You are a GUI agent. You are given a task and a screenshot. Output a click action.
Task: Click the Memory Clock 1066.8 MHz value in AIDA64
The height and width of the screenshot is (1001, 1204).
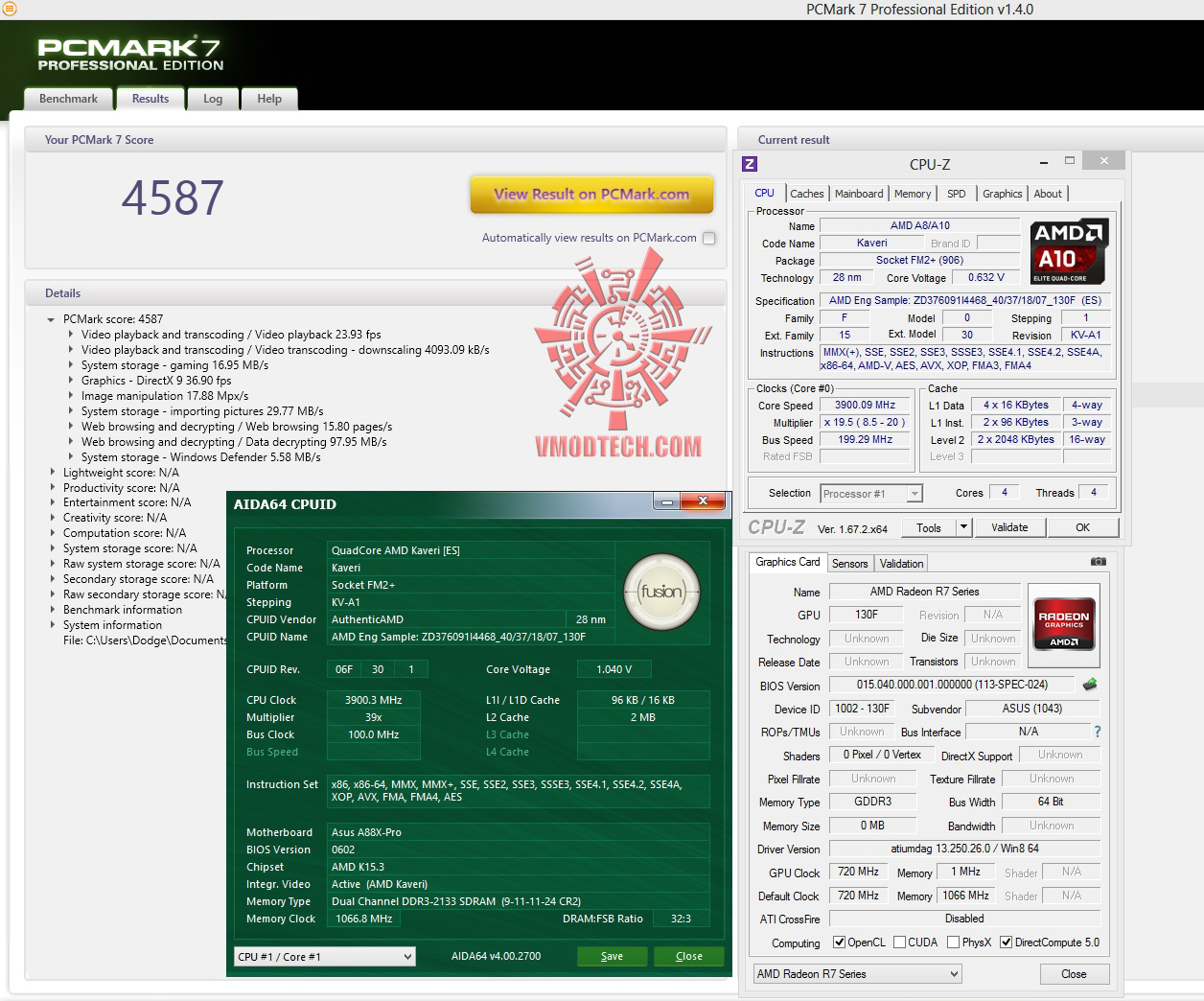[364, 919]
